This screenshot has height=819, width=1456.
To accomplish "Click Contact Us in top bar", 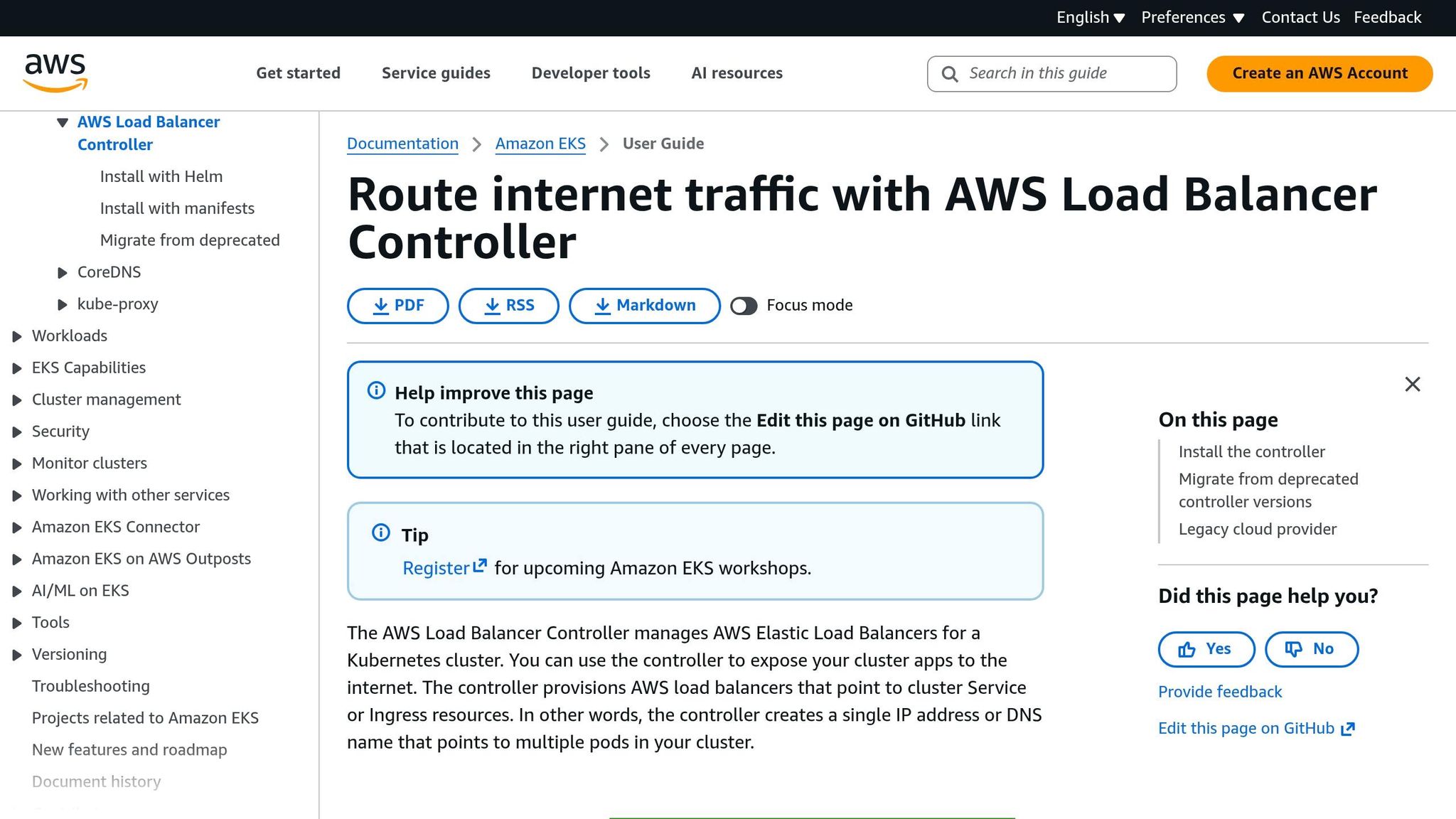I will [1300, 18].
